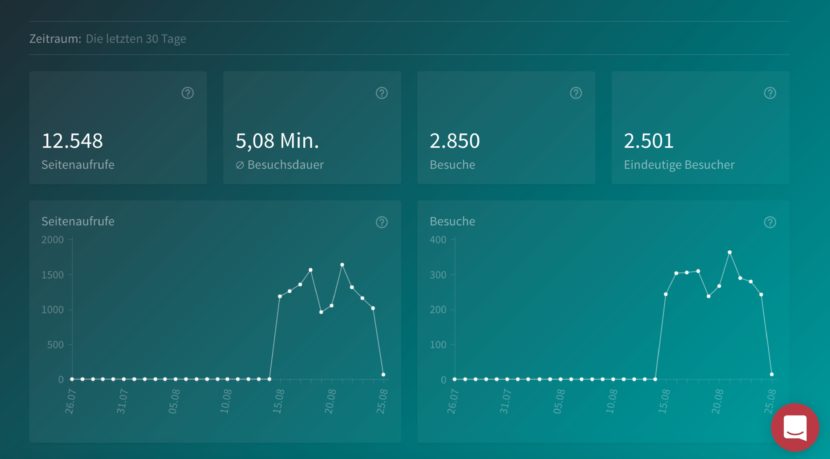Click the highest peak point in Besuche chart
The width and height of the screenshot is (830, 459).
pyautogui.click(x=730, y=253)
